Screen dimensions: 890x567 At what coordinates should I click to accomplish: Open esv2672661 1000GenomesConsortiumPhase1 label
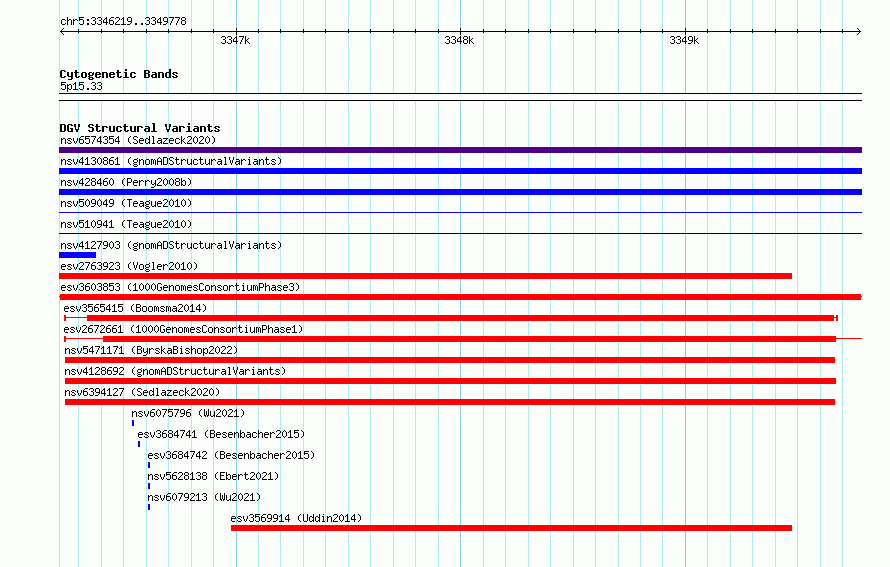pyautogui.click(x=183, y=329)
